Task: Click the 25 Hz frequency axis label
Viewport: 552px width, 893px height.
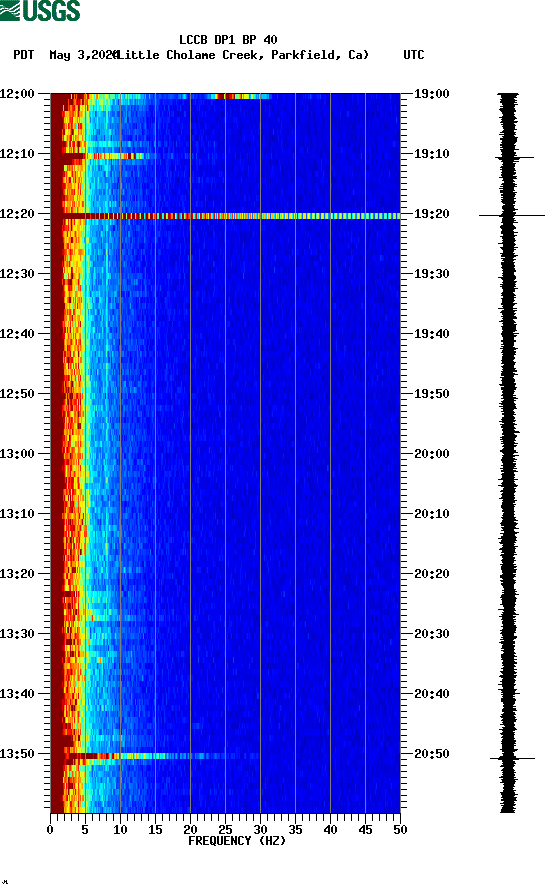Action: pos(225,830)
